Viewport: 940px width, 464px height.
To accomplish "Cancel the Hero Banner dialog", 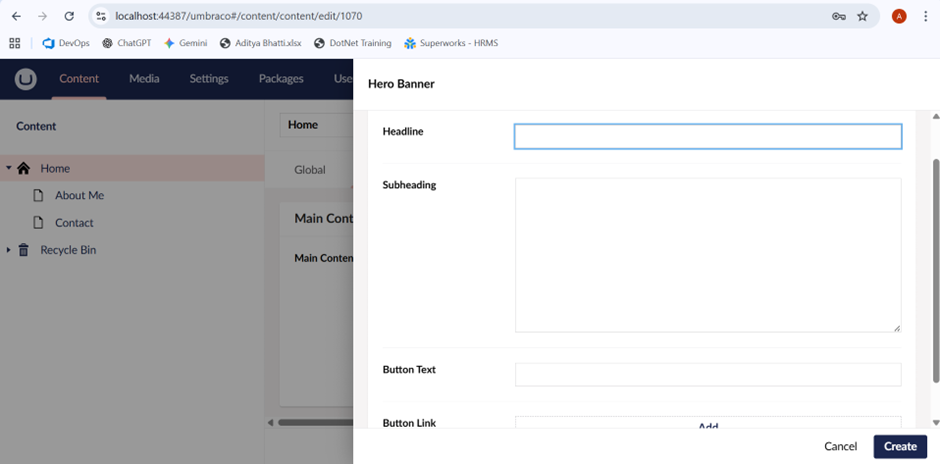I will tap(840, 446).
